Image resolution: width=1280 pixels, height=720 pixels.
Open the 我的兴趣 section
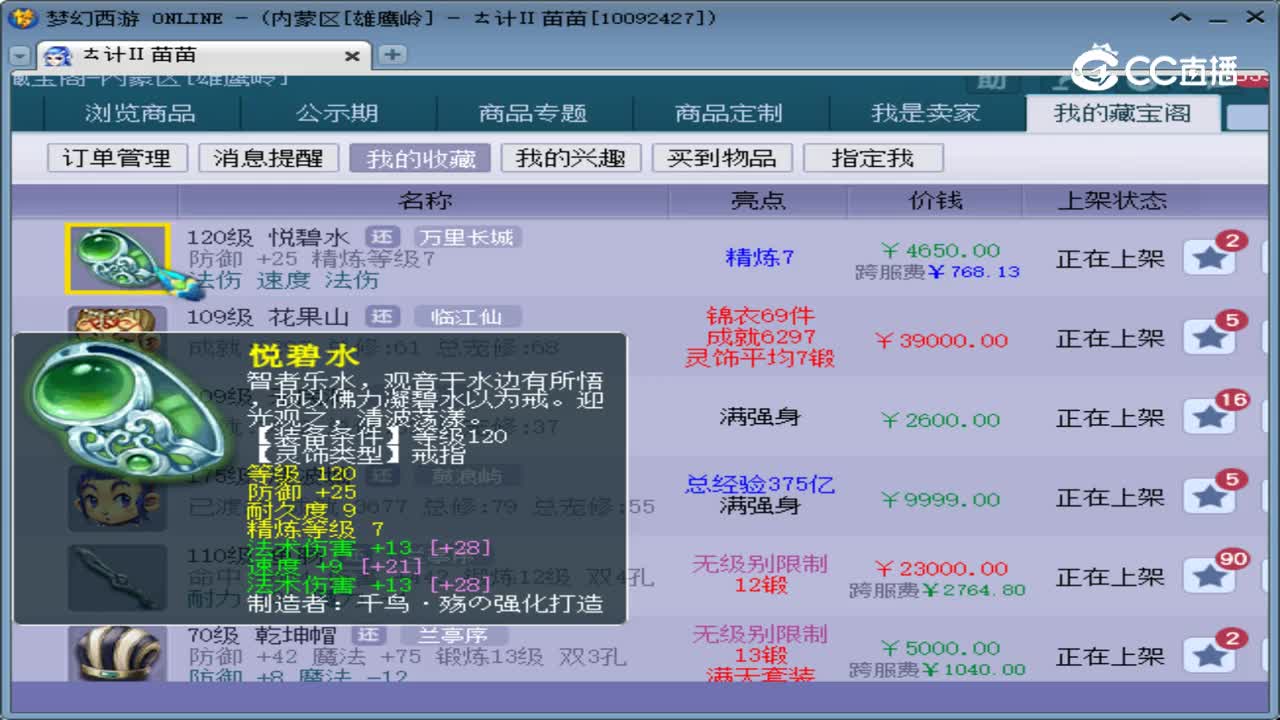[571, 158]
